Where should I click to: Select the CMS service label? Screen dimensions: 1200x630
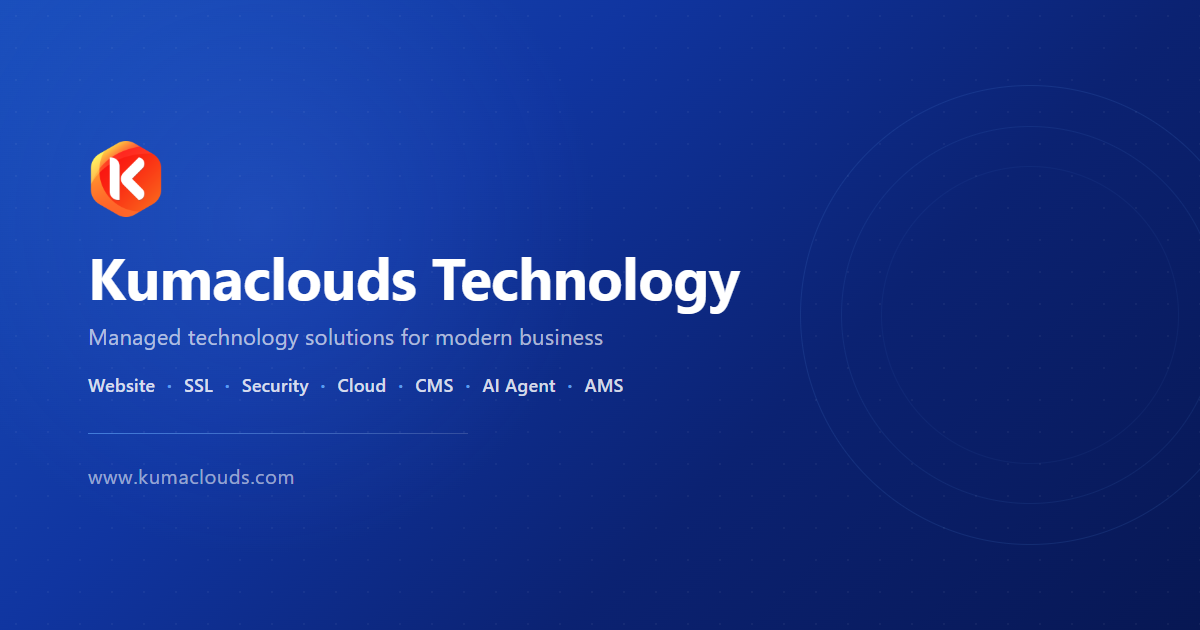click(x=434, y=386)
